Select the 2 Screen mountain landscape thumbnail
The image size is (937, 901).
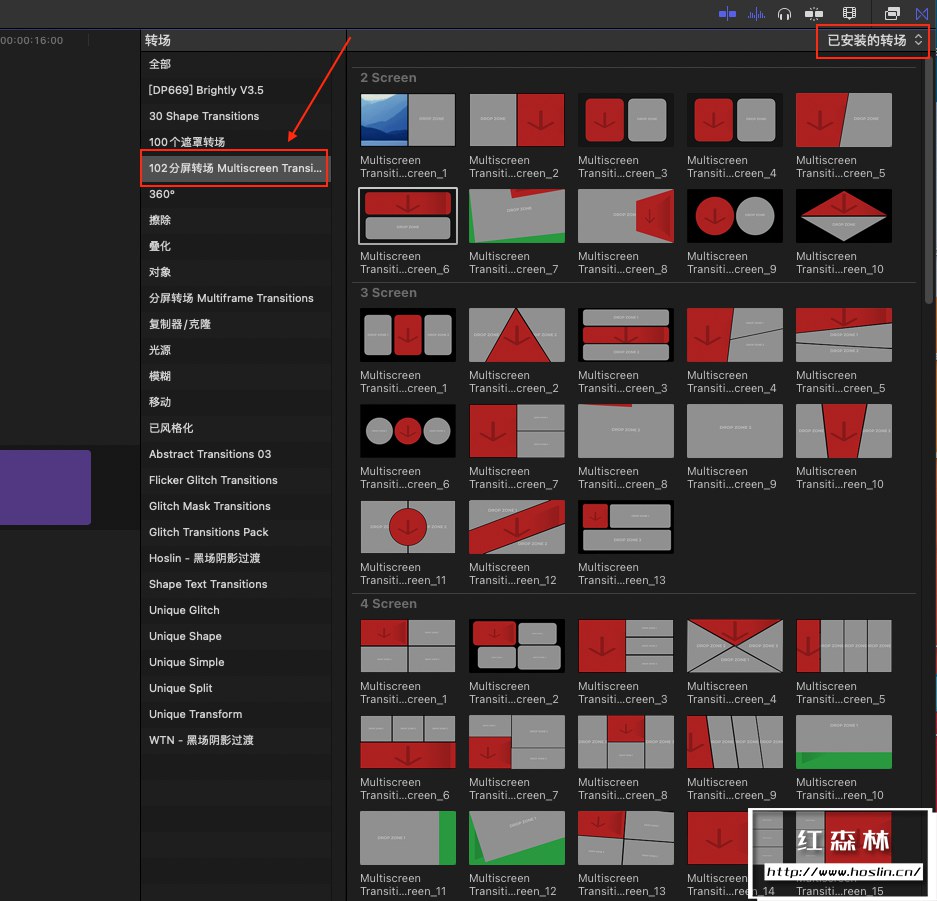click(x=407, y=120)
